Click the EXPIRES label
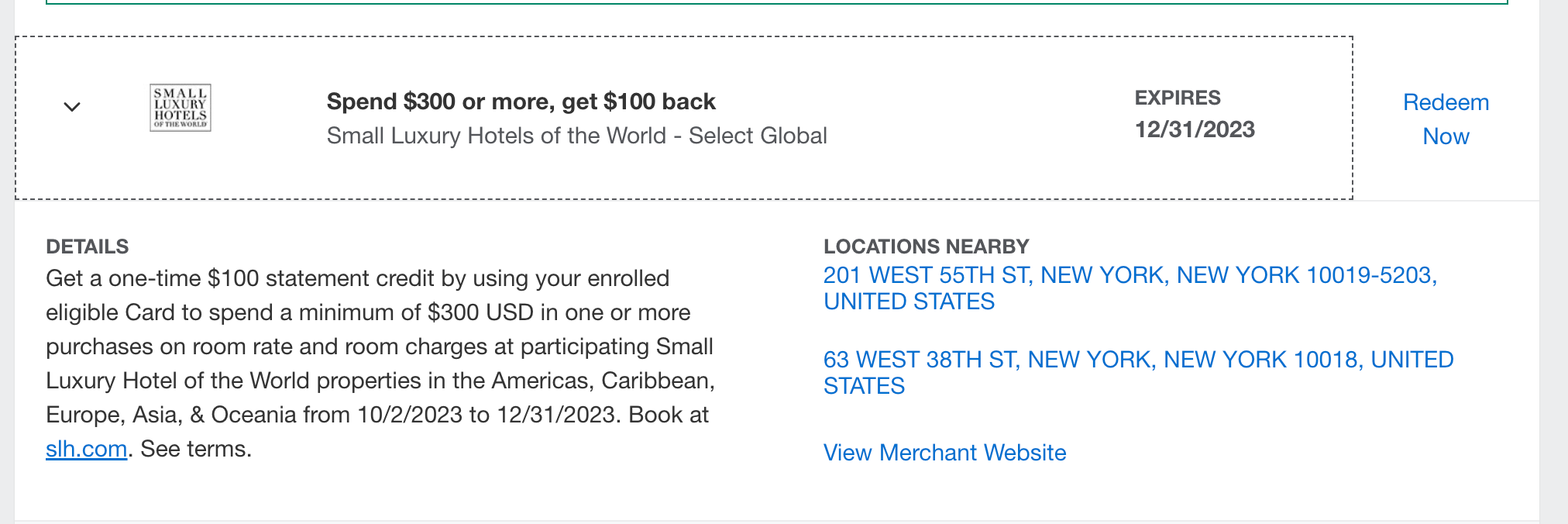 coord(1177,98)
